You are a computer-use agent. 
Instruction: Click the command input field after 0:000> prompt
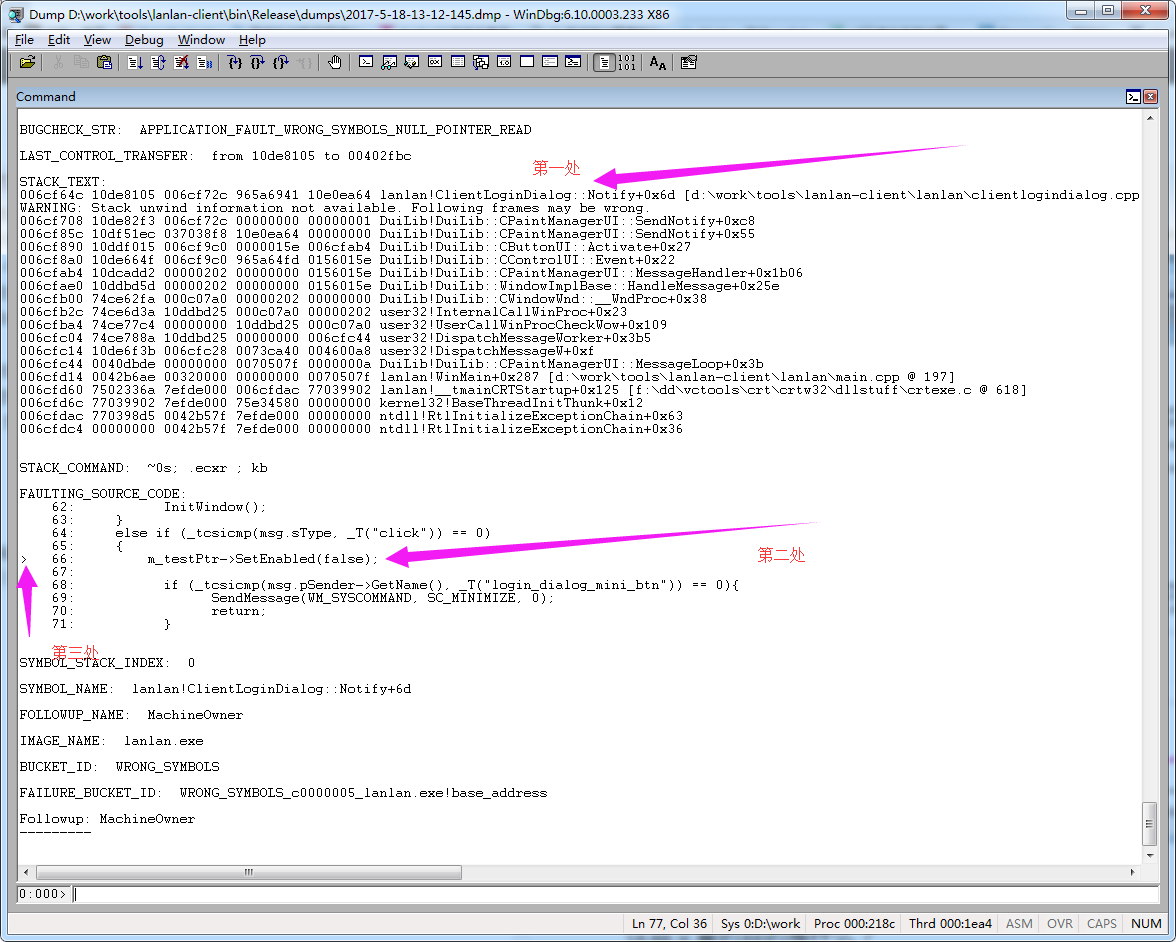(x=600, y=894)
